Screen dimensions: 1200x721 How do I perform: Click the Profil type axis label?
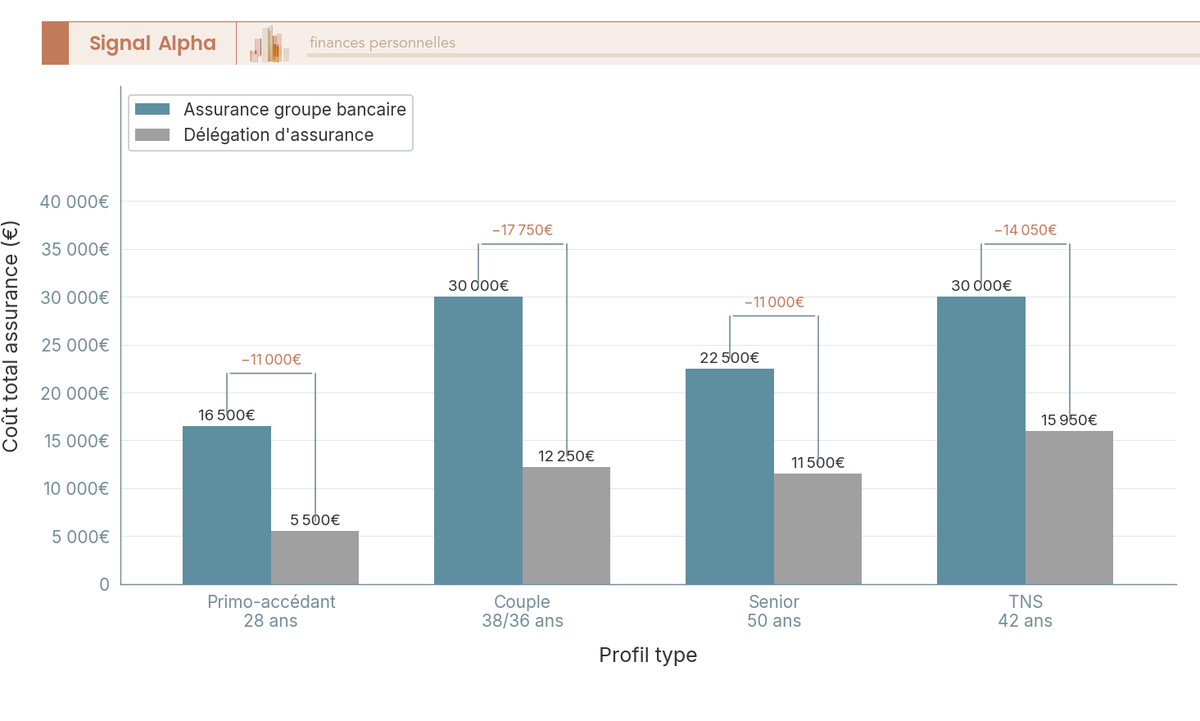click(648, 655)
